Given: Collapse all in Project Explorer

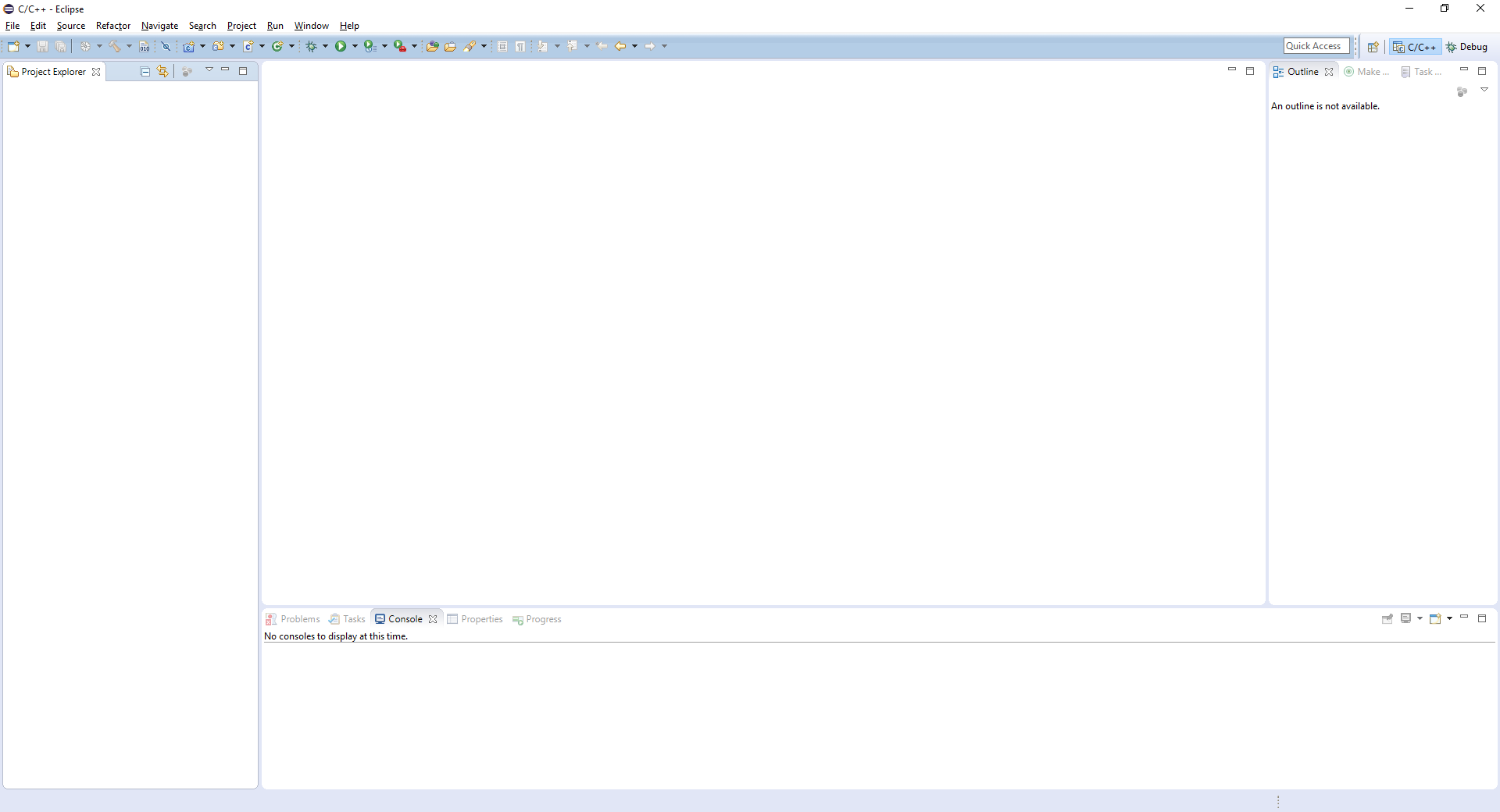Looking at the screenshot, I should 145,72.
